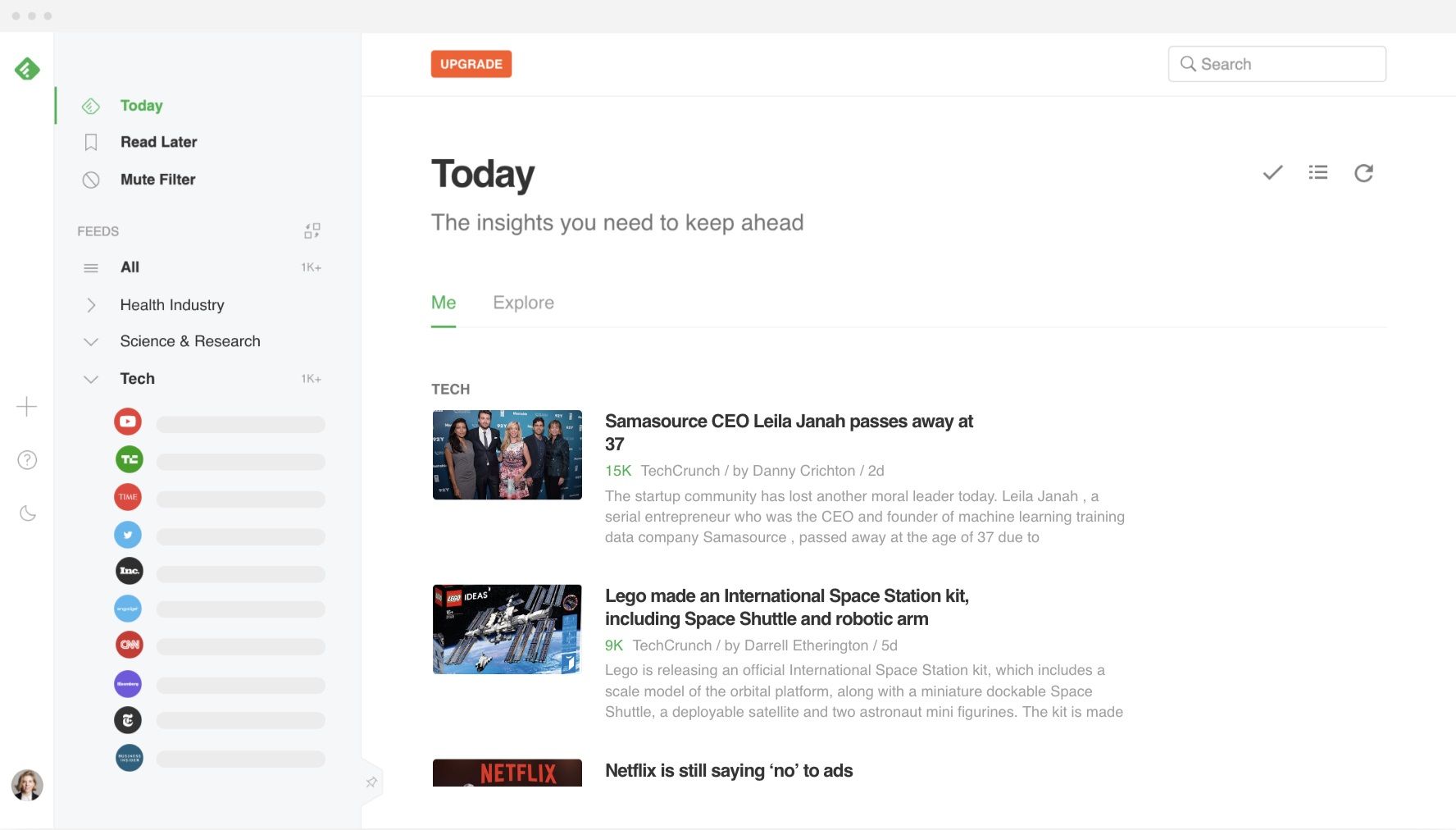Open the Feedly logo home icon
The width and height of the screenshot is (1456, 830).
tap(27, 69)
